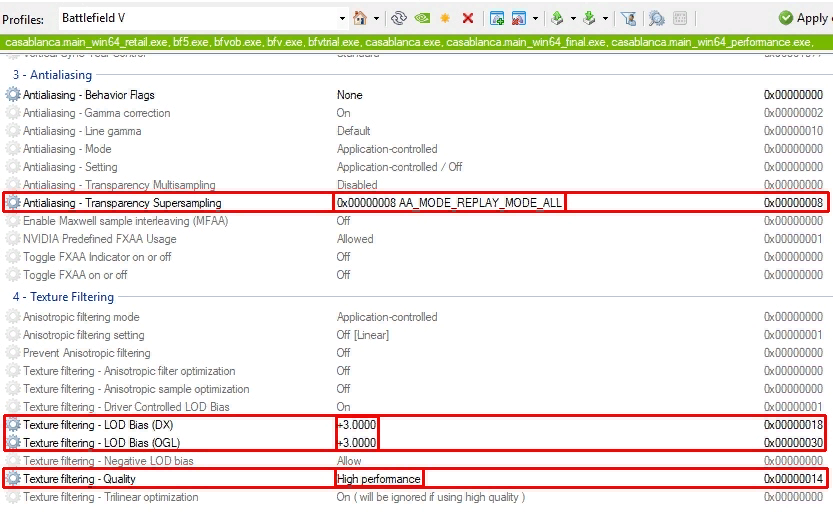Click the gear icon of Antialiasing - Transparency Supersampling
833x512 pixels.
coord(13,203)
